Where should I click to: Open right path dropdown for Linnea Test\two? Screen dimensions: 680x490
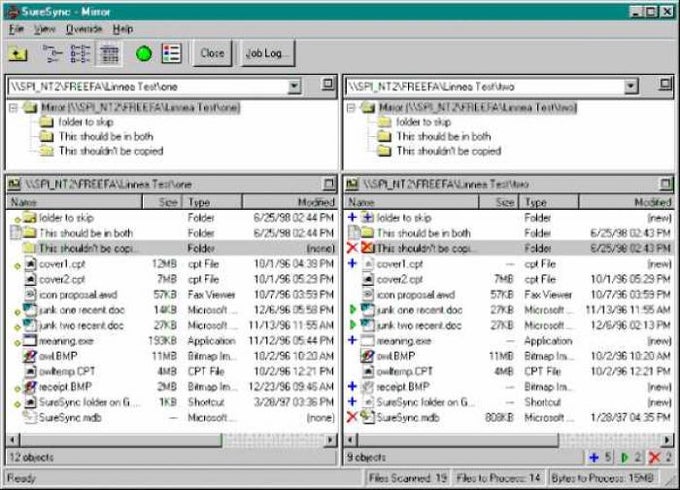click(631, 87)
